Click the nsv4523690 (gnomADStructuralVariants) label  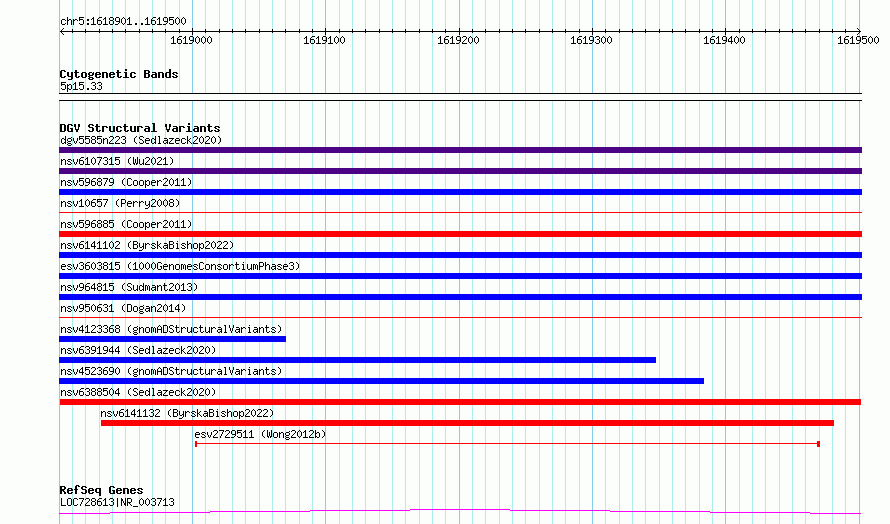(171, 371)
